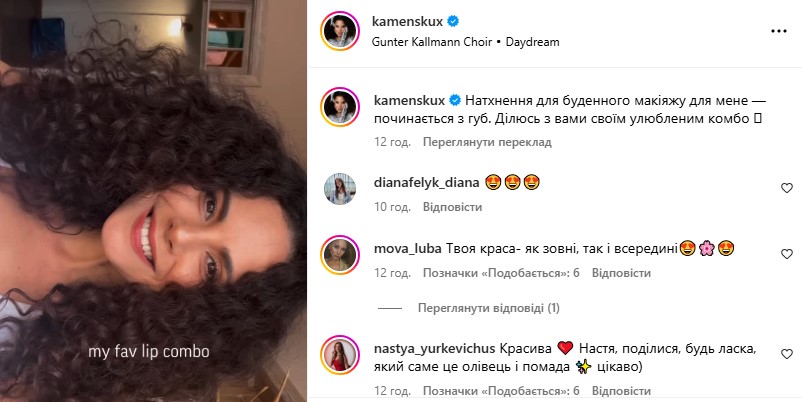802x402 pixels.
Task: Open Gunter Kallmann Choir Daydream audio link
Action: coord(465,42)
